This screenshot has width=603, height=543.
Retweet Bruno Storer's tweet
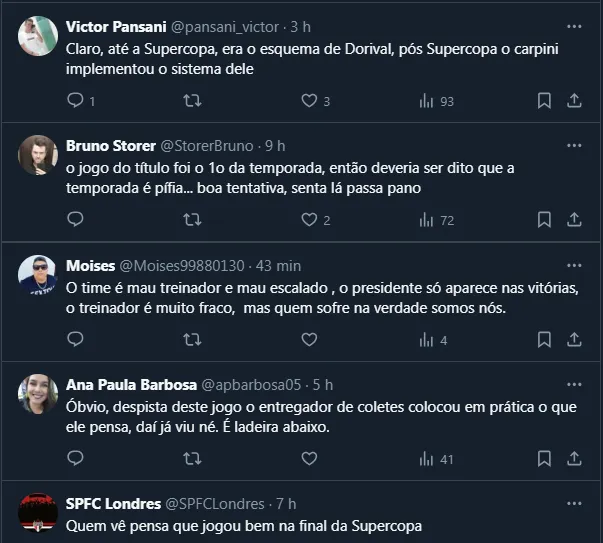[192, 220]
